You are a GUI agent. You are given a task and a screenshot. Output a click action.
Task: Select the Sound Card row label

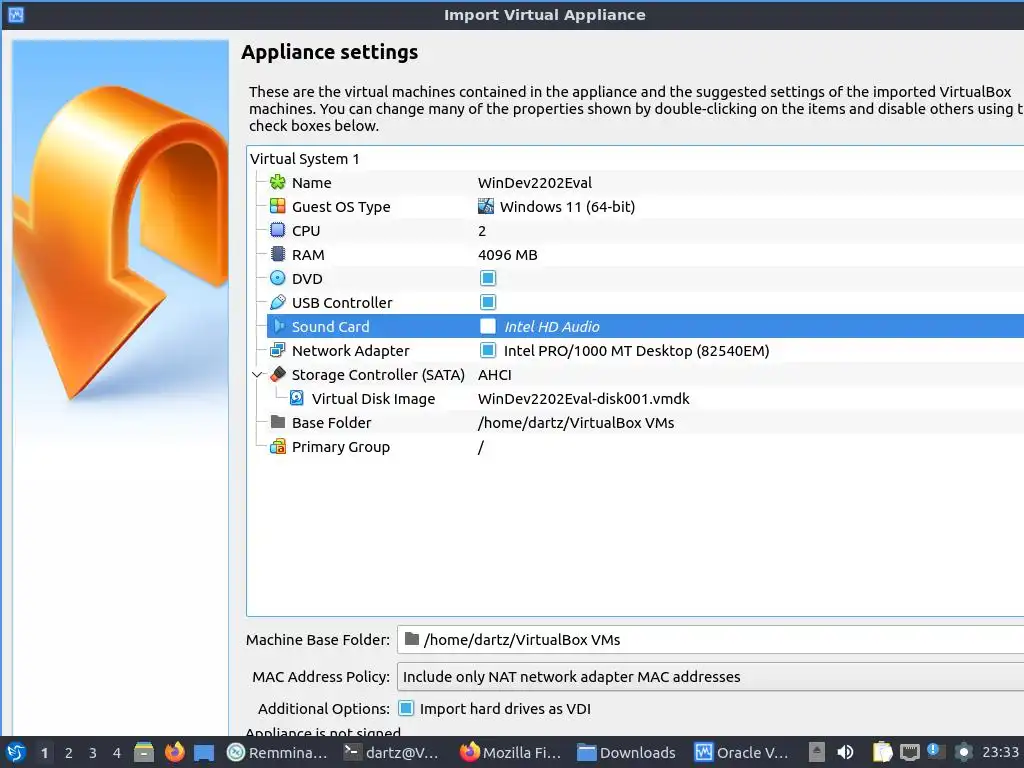coord(330,327)
